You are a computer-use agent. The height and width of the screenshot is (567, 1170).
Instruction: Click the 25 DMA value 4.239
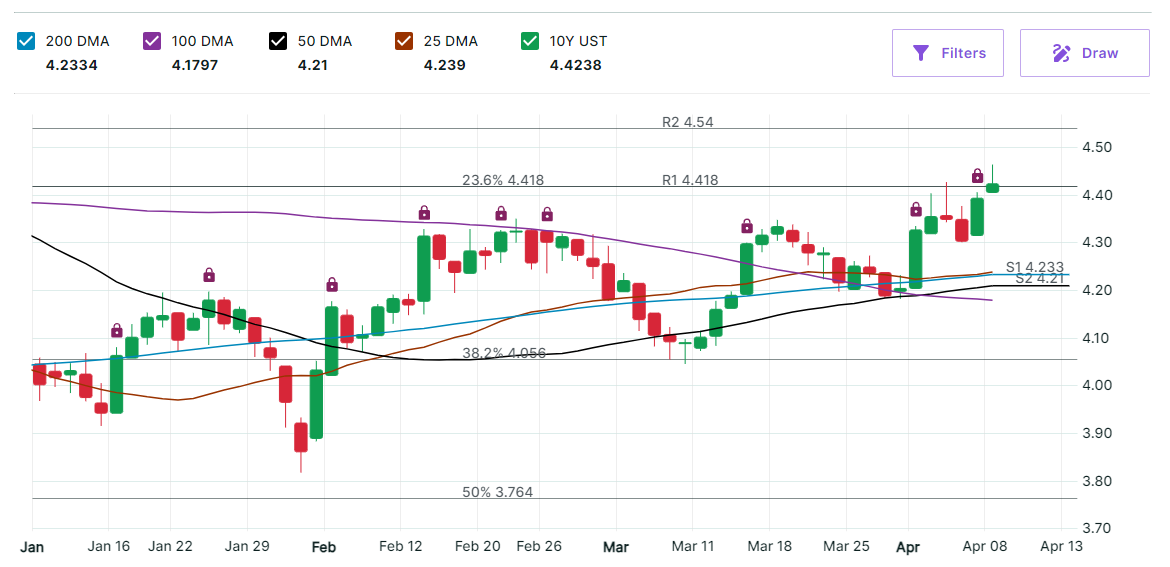point(445,65)
